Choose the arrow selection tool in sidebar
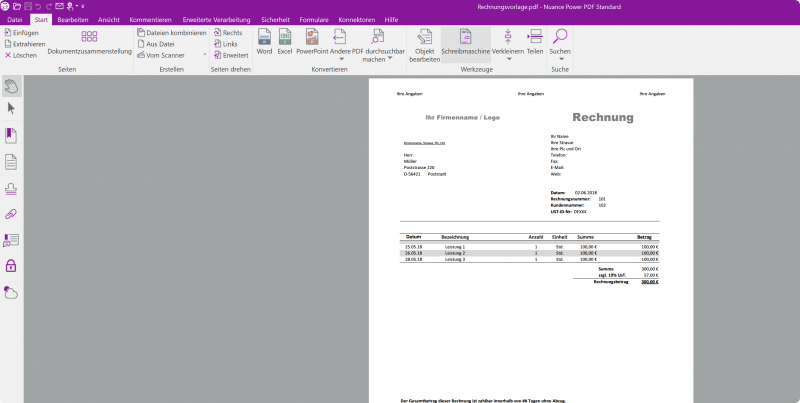Viewport: 800px width, 403px height. pyautogui.click(x=11, y=108)
